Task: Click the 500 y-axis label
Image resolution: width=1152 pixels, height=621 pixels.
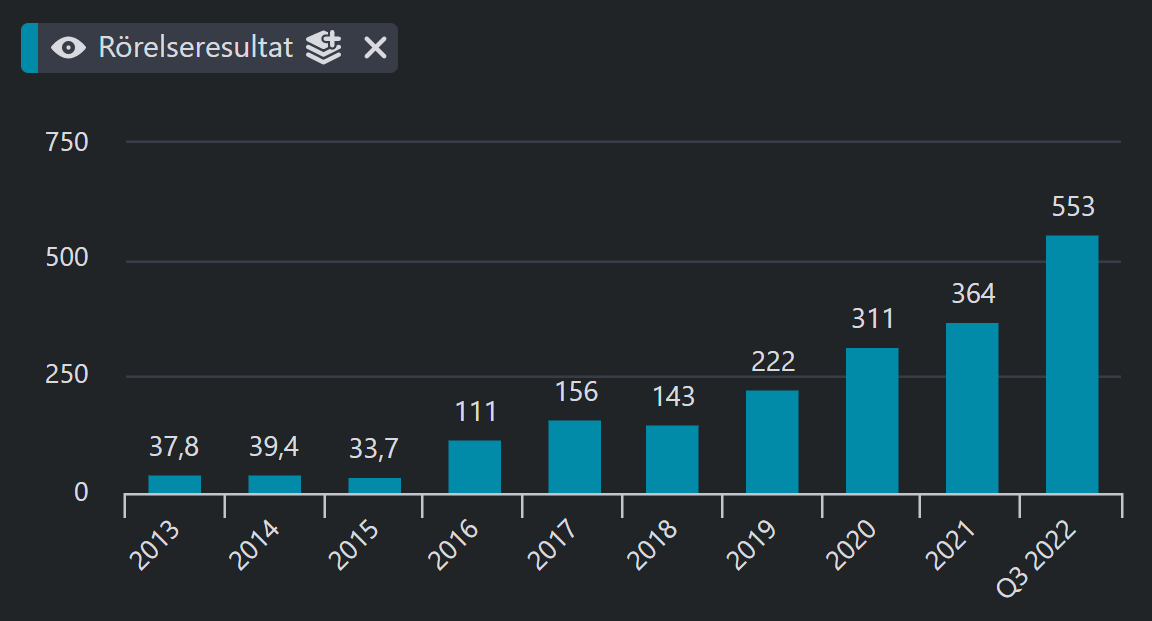Action: click(67, 257)
